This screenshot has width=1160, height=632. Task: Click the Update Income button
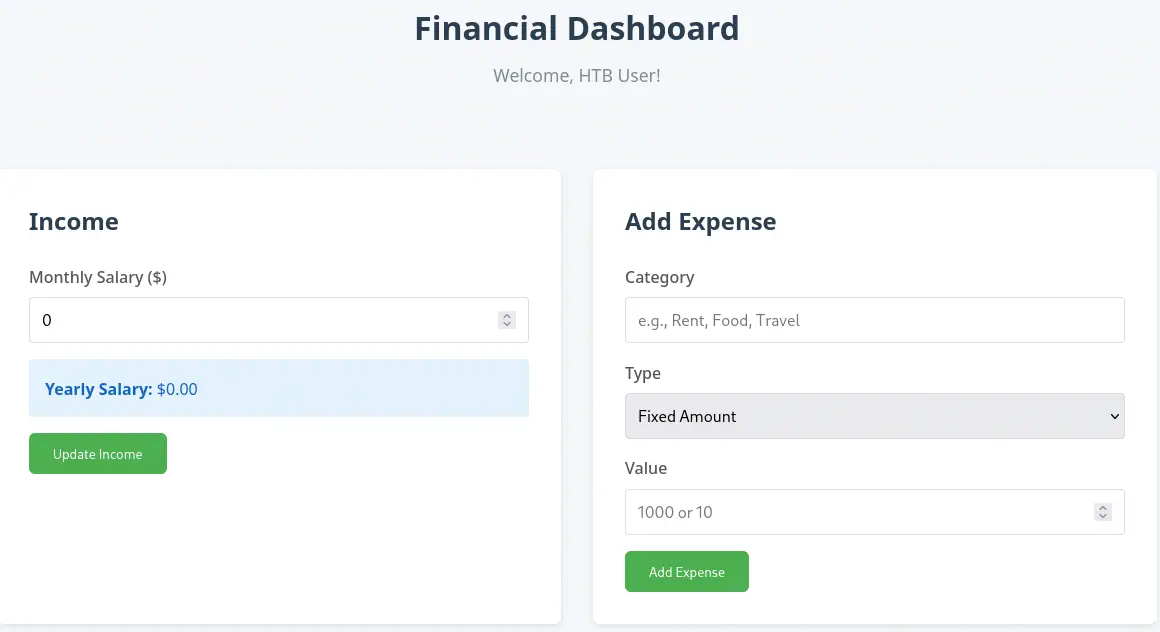click(98, 454)
